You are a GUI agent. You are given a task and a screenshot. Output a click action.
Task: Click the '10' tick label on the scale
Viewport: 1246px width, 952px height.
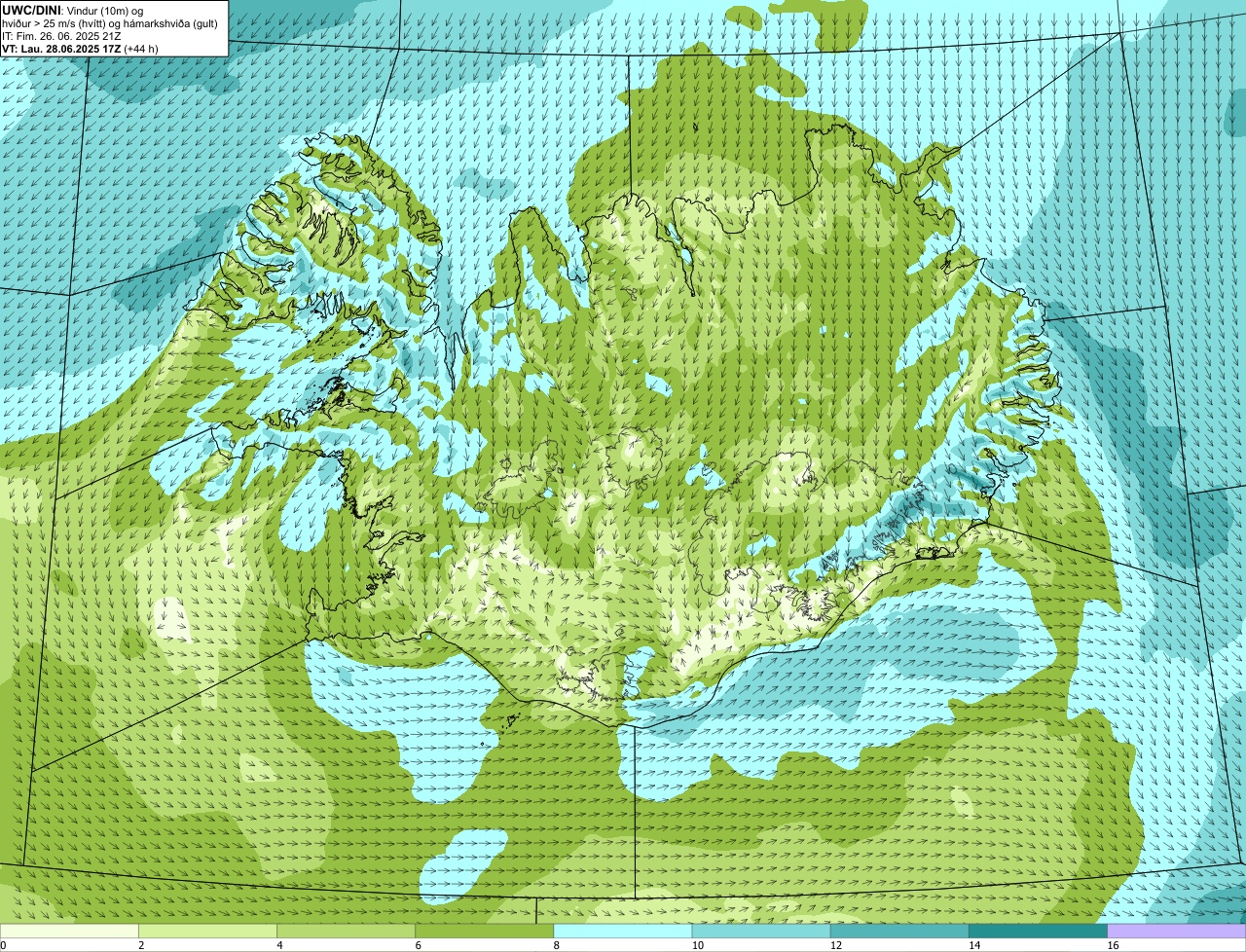tap(698, 945)
